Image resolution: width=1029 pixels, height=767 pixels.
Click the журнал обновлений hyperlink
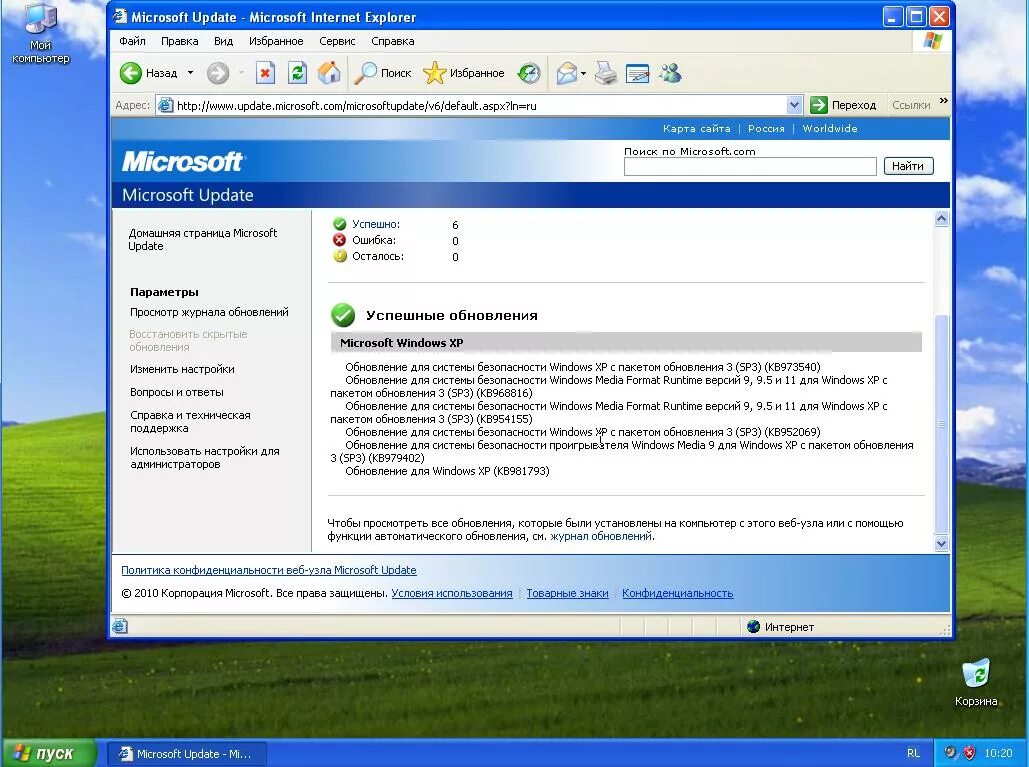coord(600,536)
